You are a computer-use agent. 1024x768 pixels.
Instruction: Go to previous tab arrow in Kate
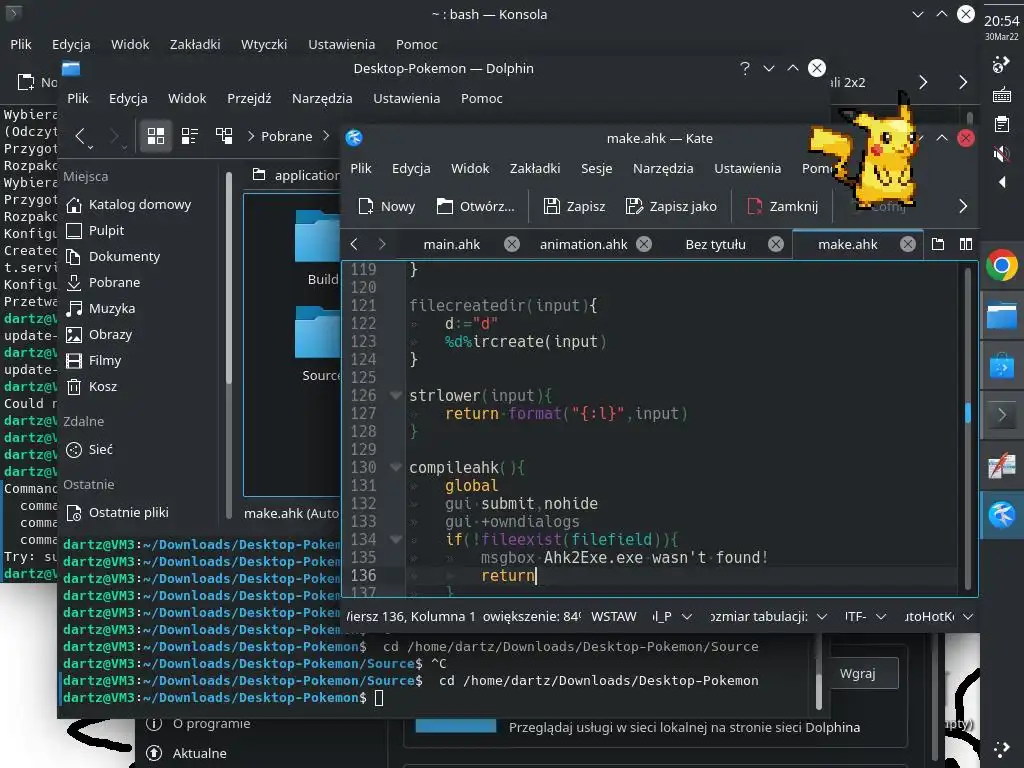pos(354,244)
